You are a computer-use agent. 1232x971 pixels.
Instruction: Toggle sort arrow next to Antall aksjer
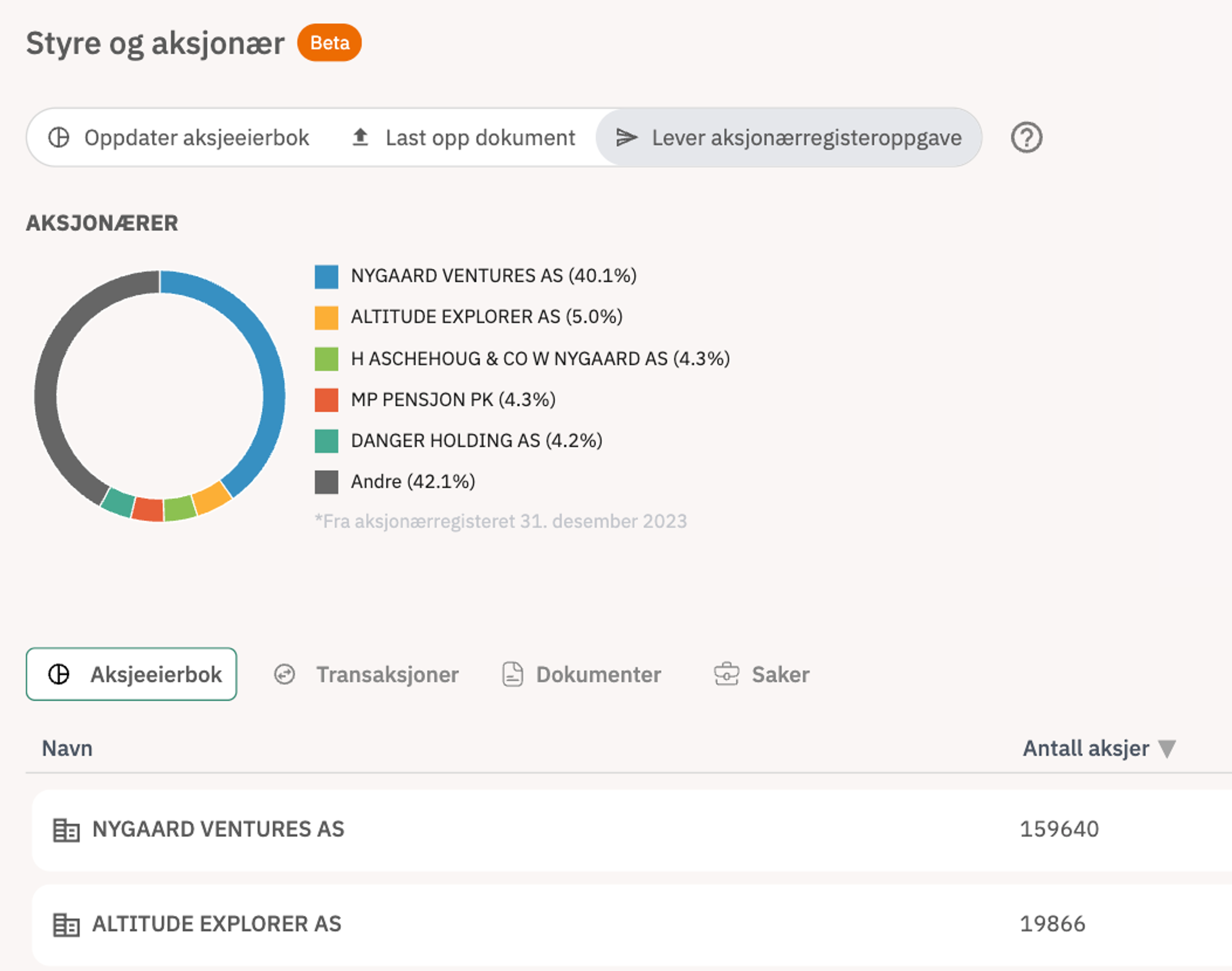[1167, 749]
